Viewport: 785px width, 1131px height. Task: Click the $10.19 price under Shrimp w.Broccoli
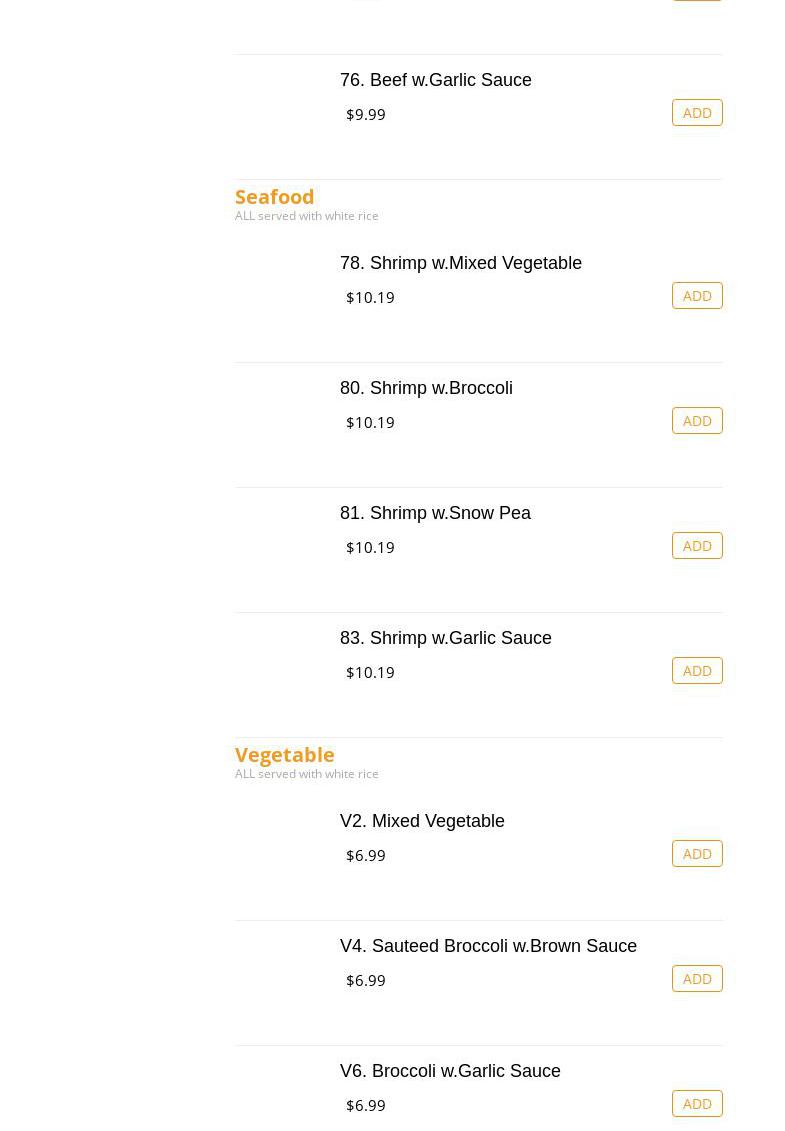coord(370,422)
